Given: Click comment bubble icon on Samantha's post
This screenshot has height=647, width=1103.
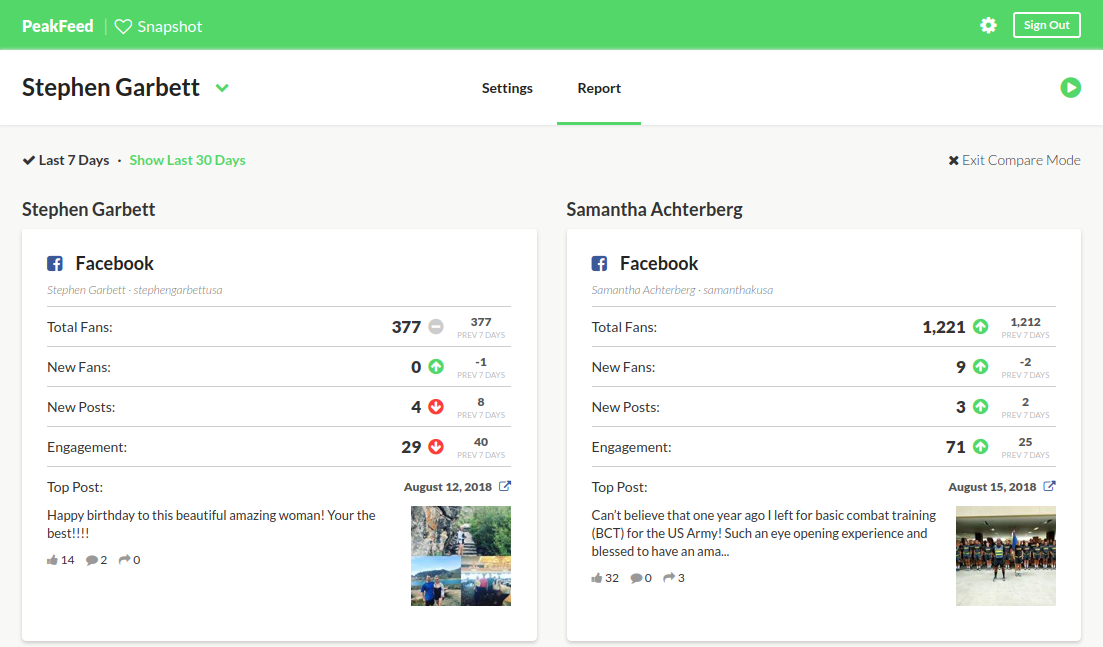Looking at the screenshot, I should [636, 579].
